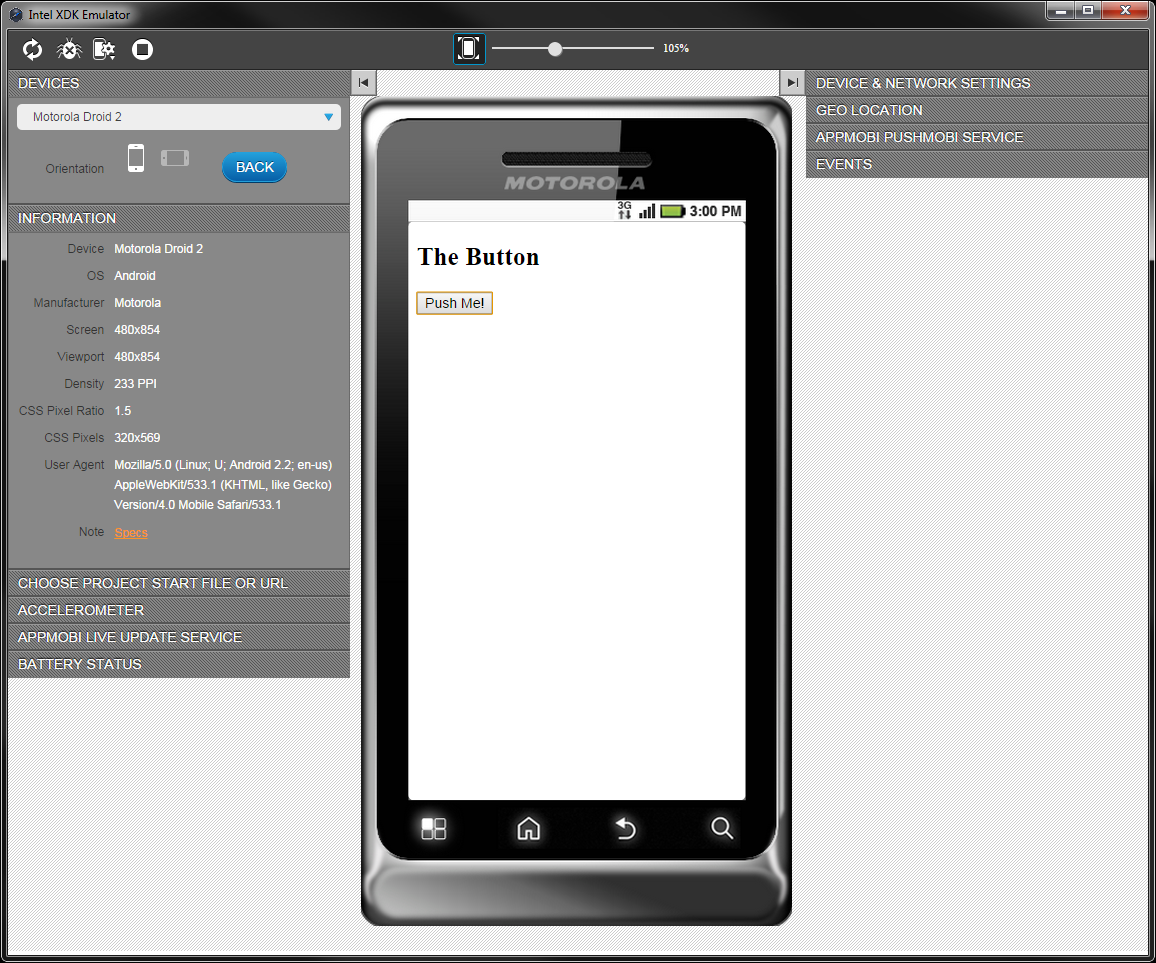Click the signal strength bars icon
1156x963 pixels.
coord(647,212)
